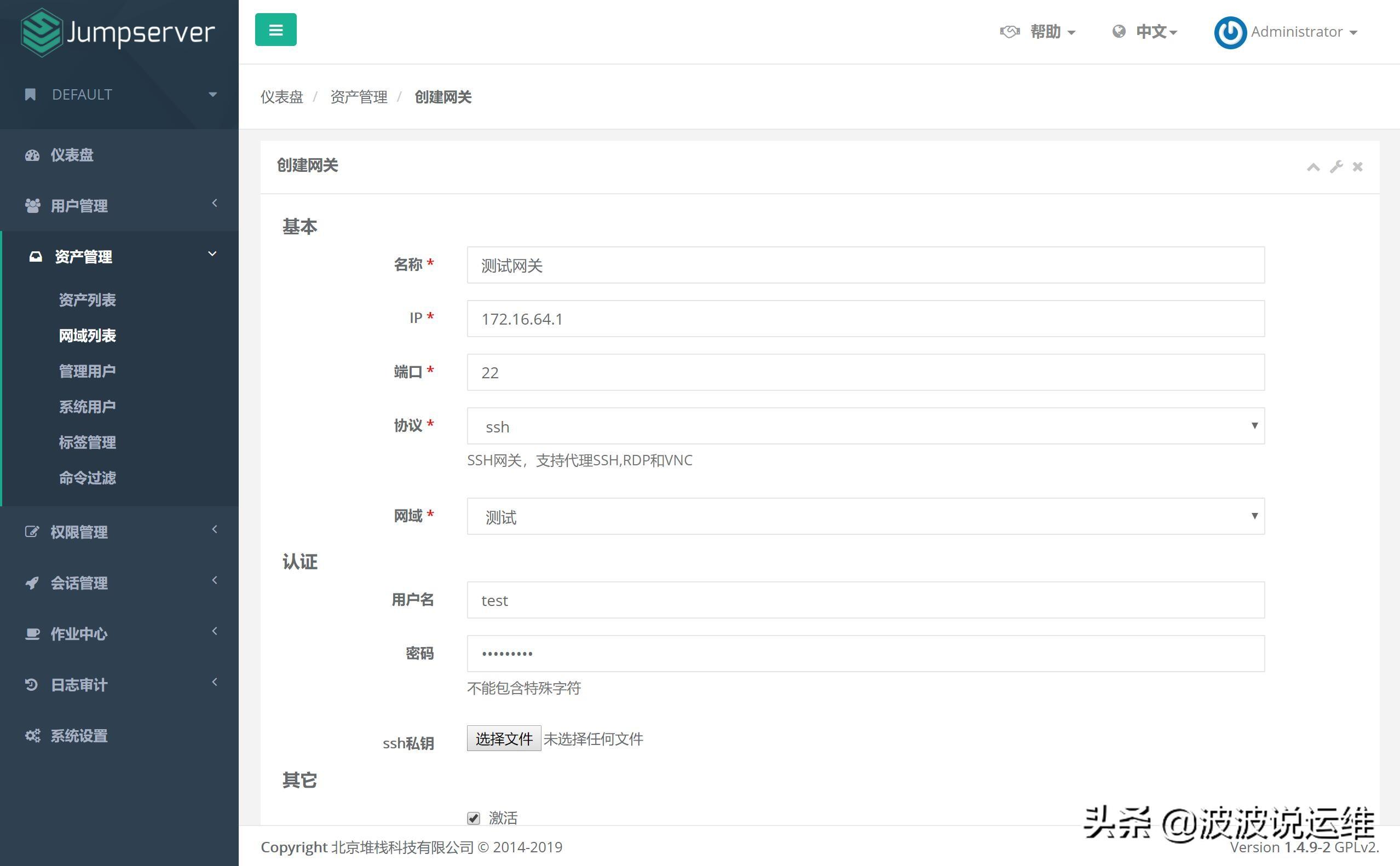Toggle the sidebar with the hamburger button

275,30
